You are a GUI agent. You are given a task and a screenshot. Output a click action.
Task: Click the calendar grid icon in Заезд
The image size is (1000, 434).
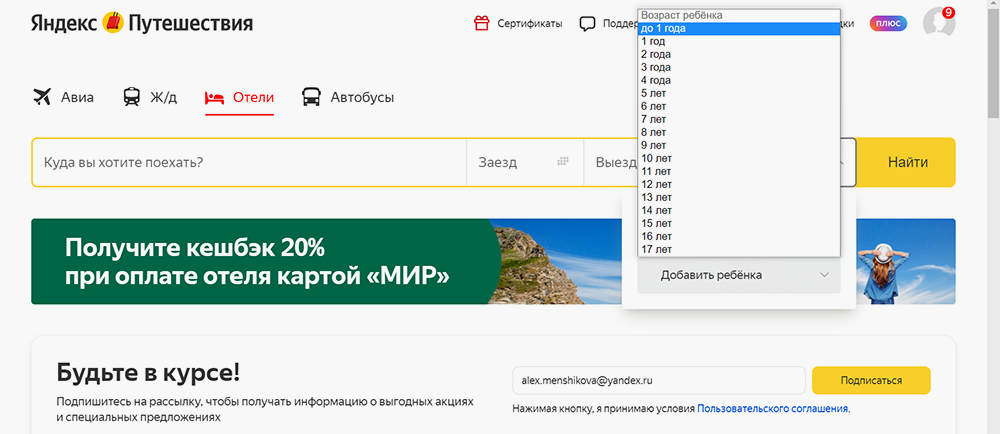[562, 162]
